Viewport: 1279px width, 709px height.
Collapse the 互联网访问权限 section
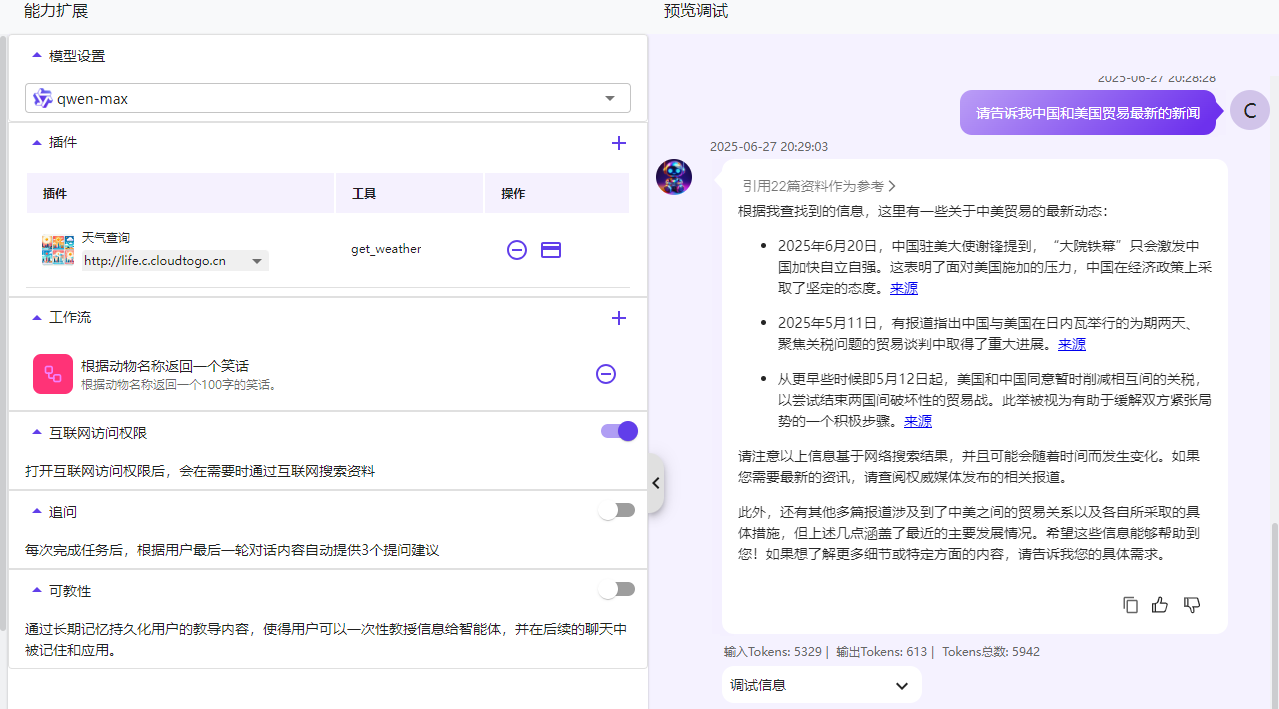tap(37, 433)
